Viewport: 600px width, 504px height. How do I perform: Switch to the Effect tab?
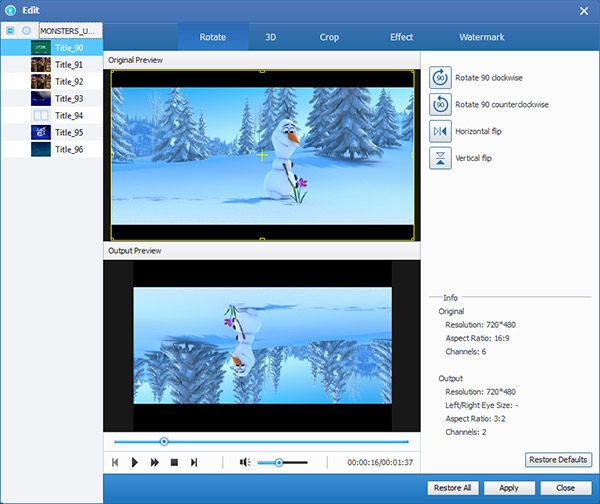[401, 37]
